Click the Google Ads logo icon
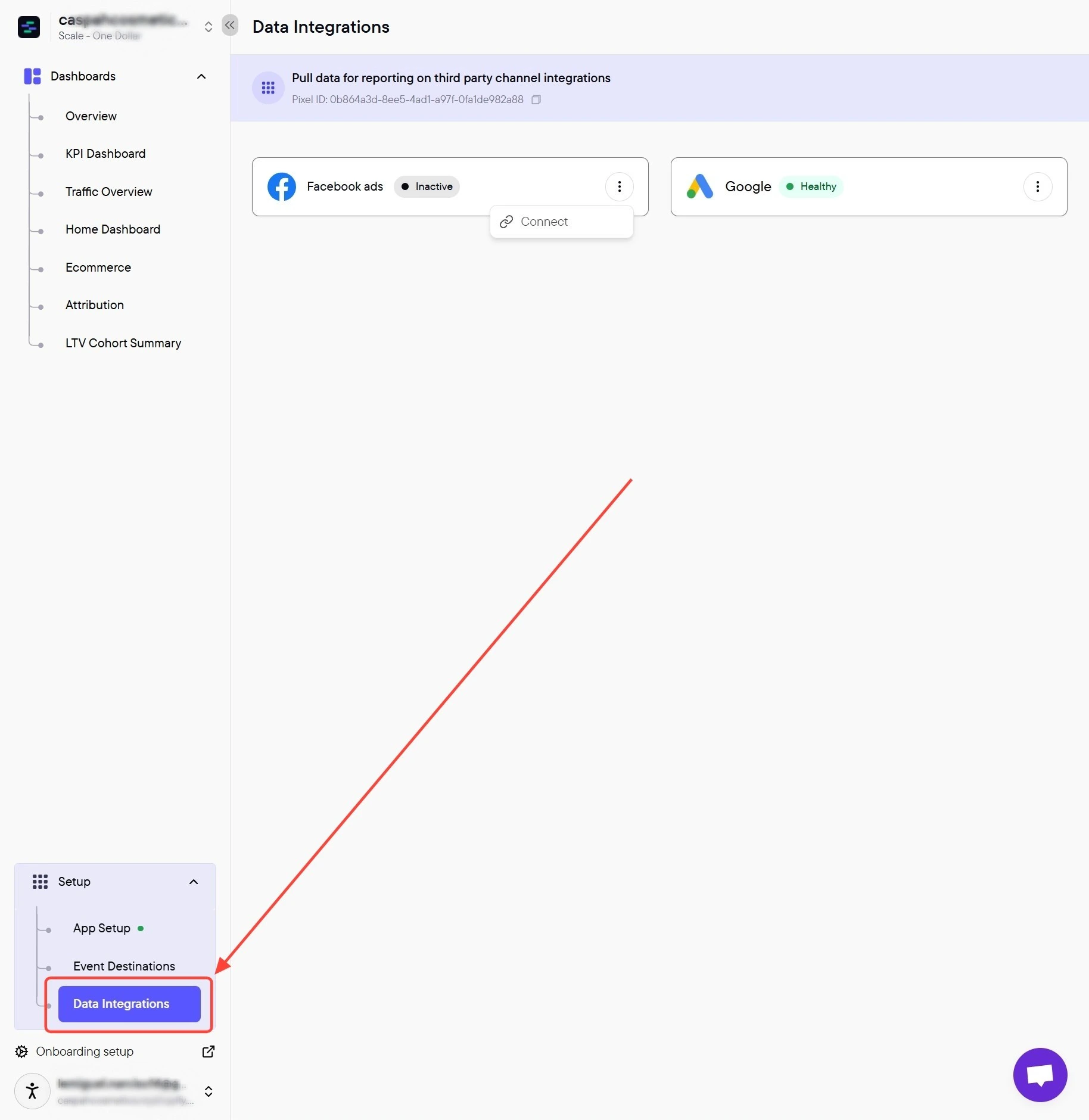 [x=700, y=186]
